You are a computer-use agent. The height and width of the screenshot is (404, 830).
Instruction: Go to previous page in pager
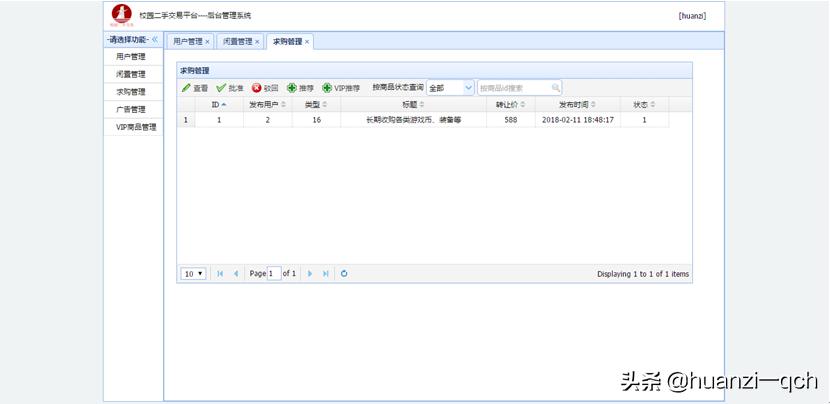click(236, 274)
